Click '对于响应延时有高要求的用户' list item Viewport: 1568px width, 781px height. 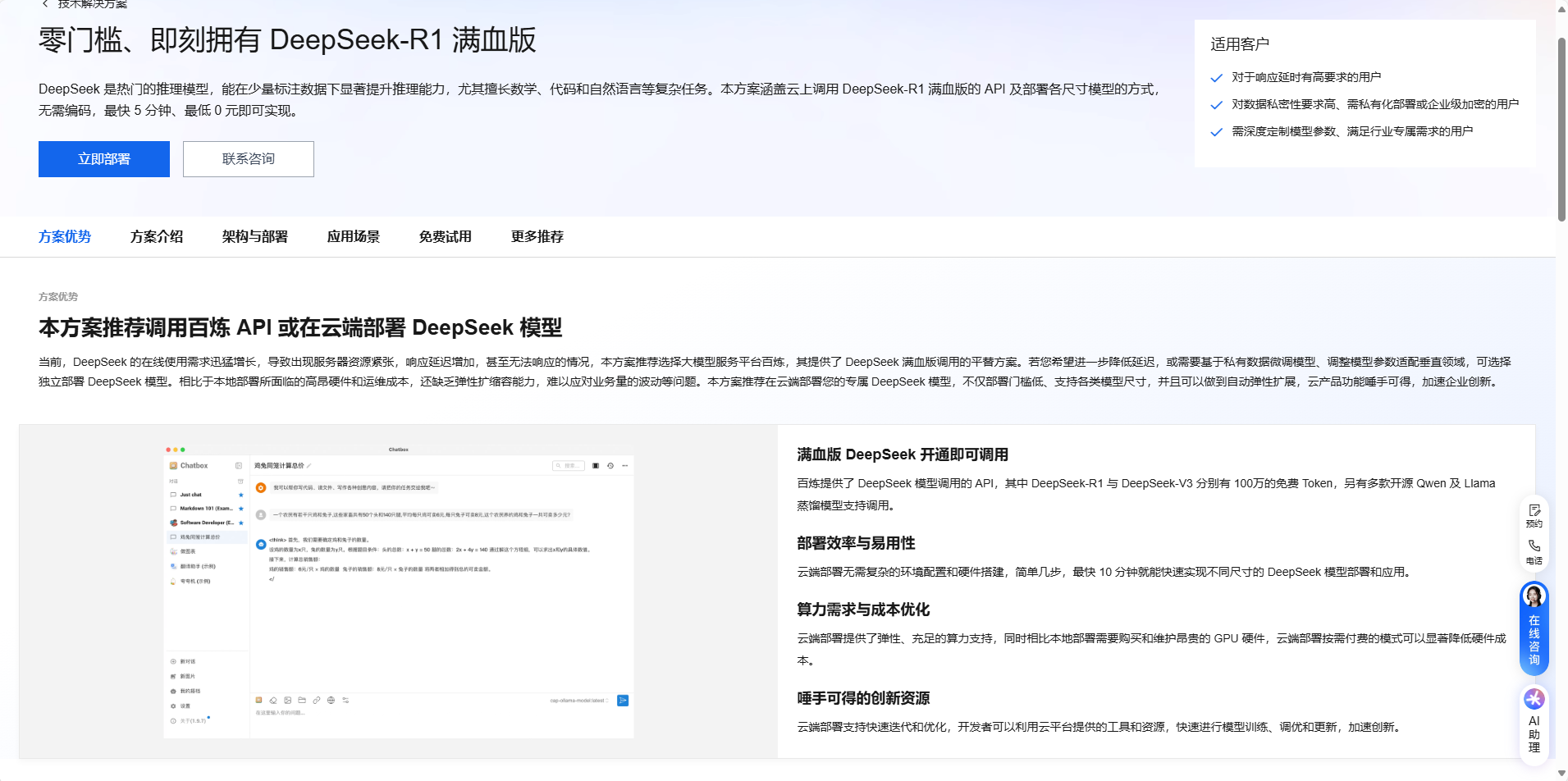[x=1306, y=77]
